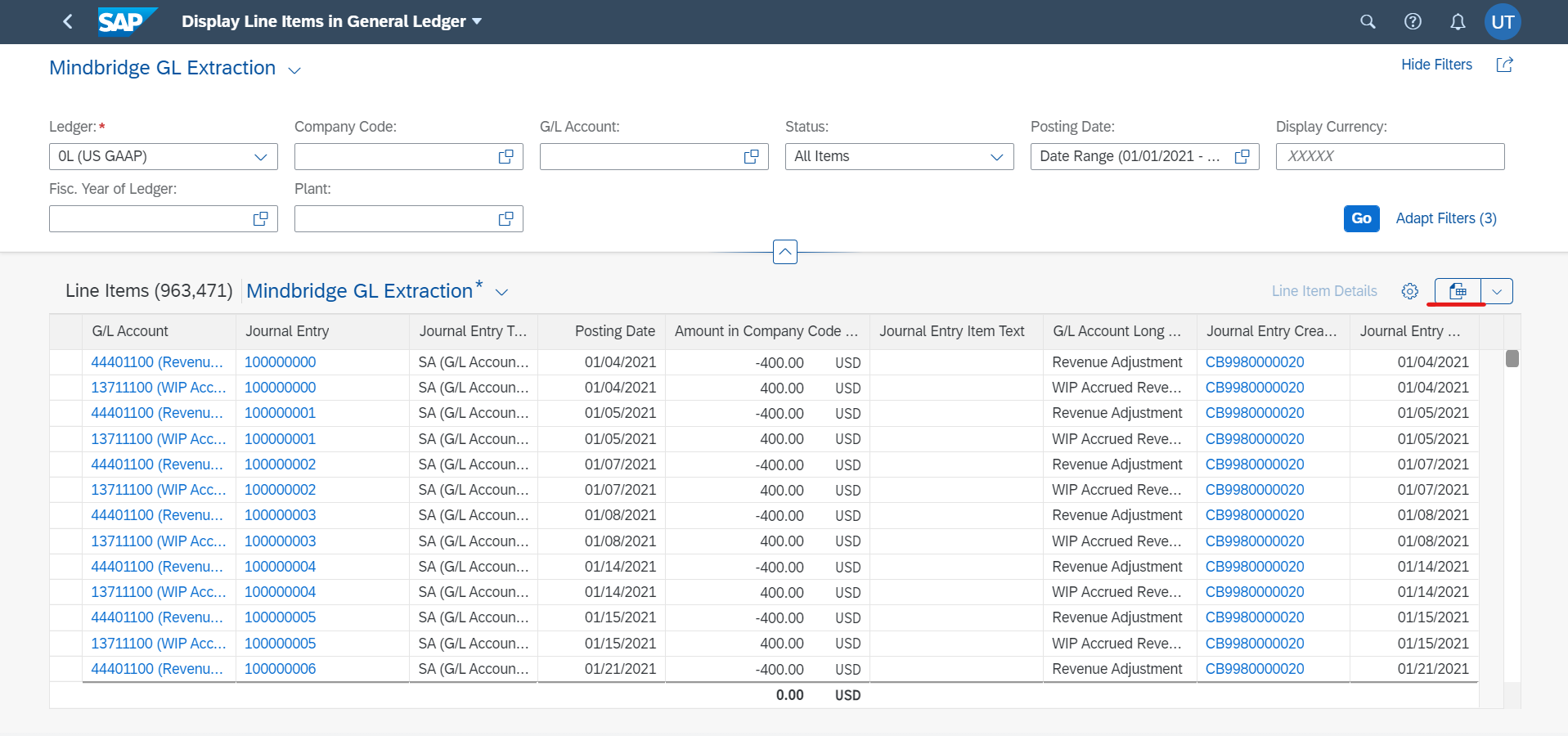Viewport: 1568px width, 736px height.
Task: Collapse the filter header with arrow button
Action: [x=785, y=252]
